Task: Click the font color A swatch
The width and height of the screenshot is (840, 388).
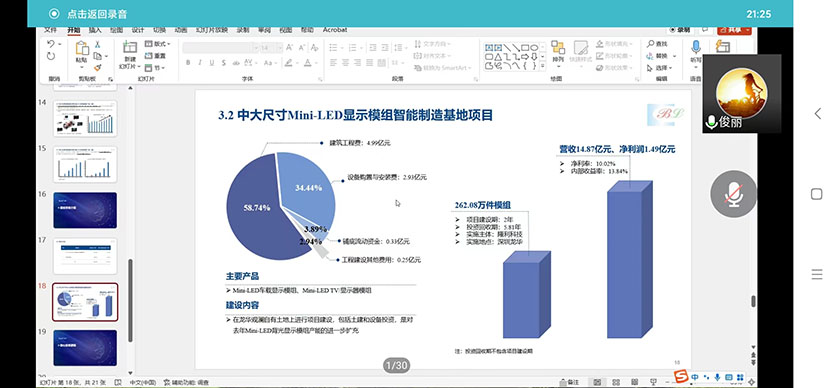Action: [x=308, y=63]
